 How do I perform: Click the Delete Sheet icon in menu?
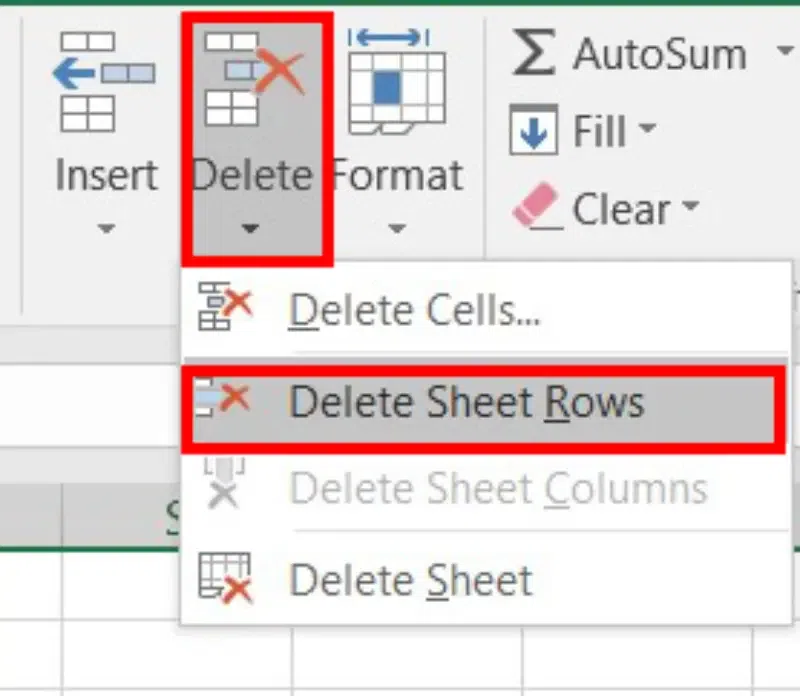(x=225, y=579)
